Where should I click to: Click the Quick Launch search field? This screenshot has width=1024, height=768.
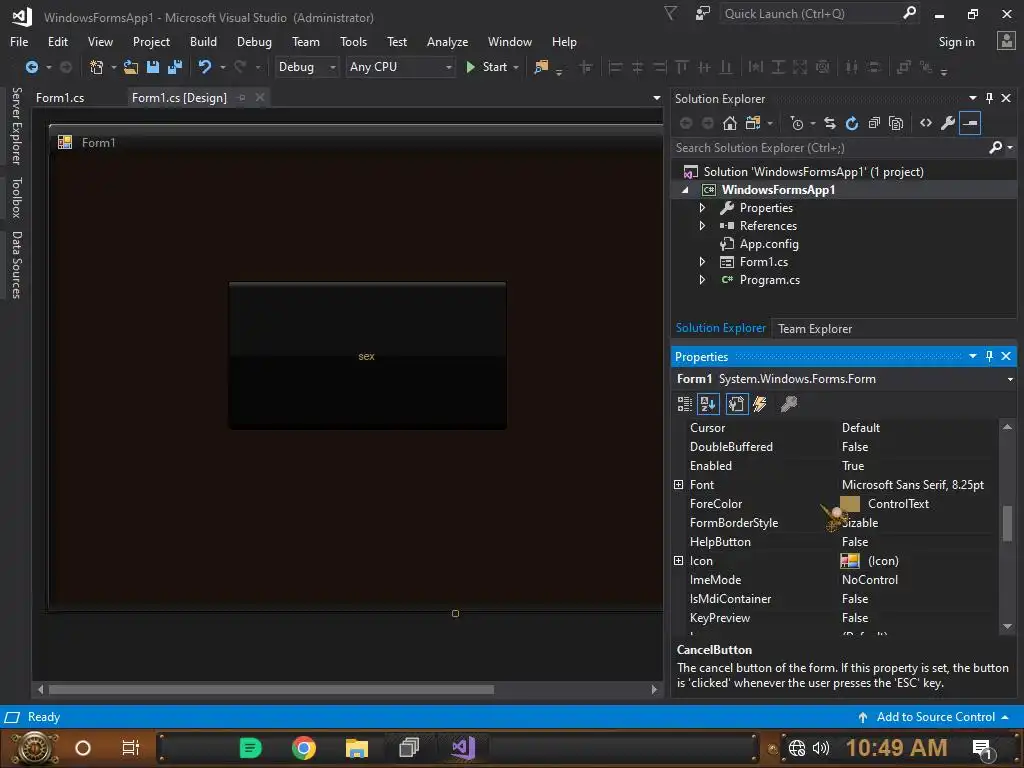point(811,14)
